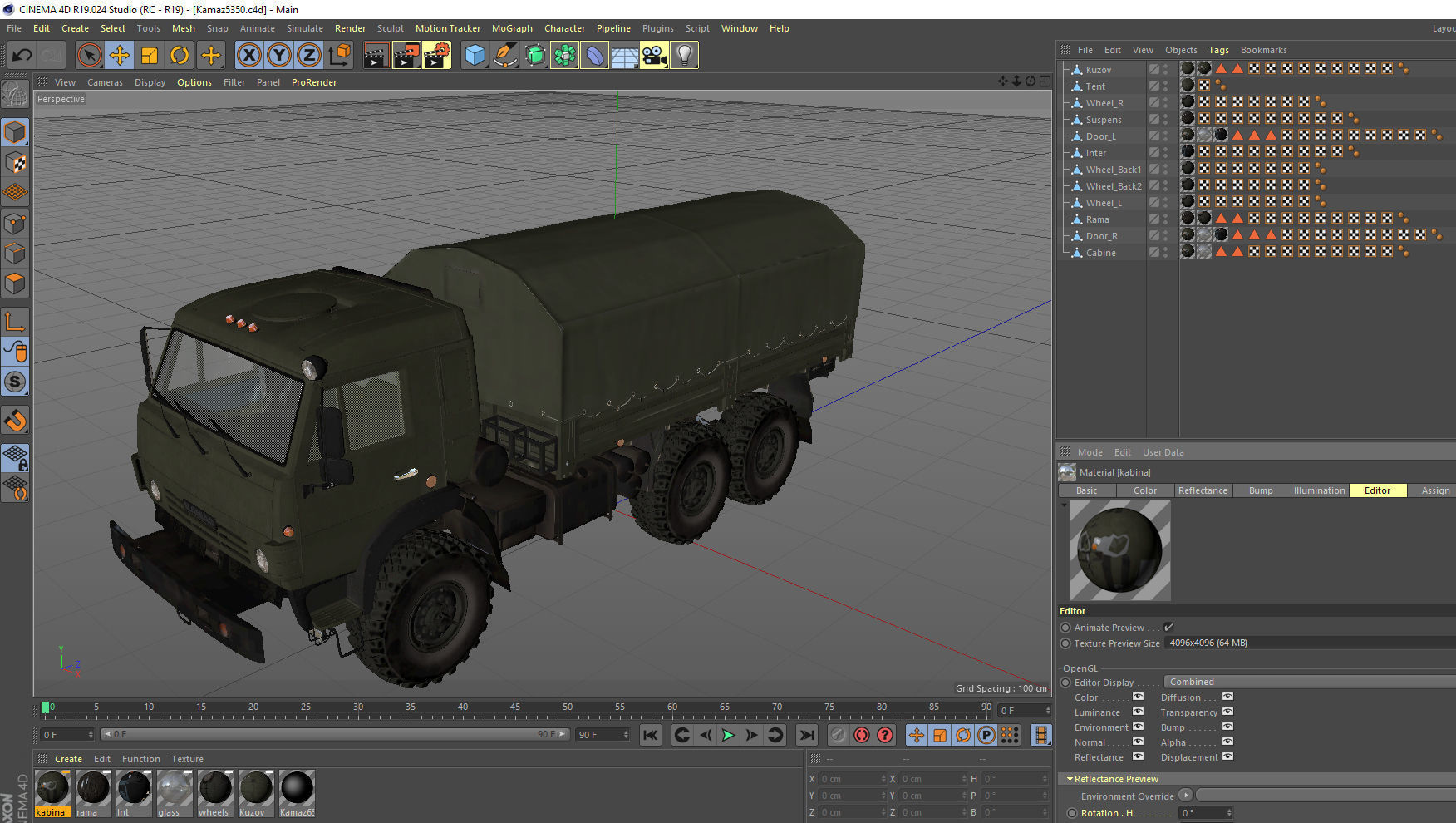Open the Simulate menu
The width and height of the screenshot is (1456, 823).
click(305, 28)
